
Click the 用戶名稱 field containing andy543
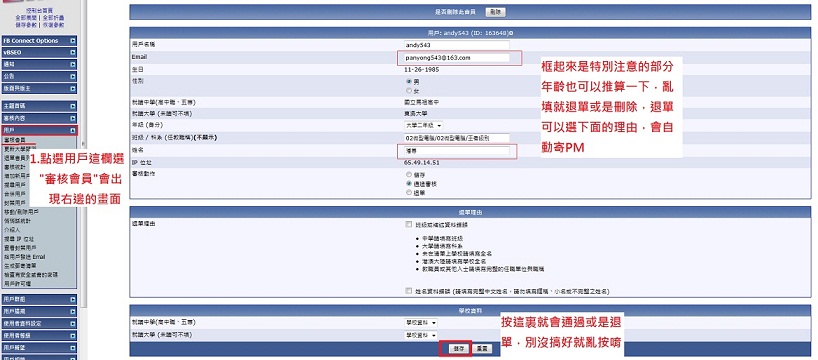click(457, 45)
